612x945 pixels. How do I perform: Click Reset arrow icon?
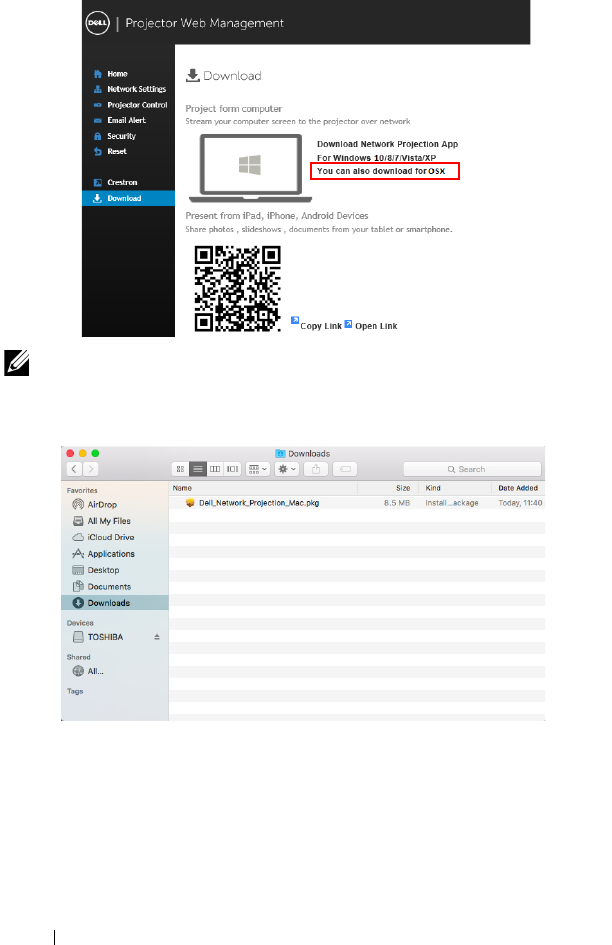[x=98, y=152]
